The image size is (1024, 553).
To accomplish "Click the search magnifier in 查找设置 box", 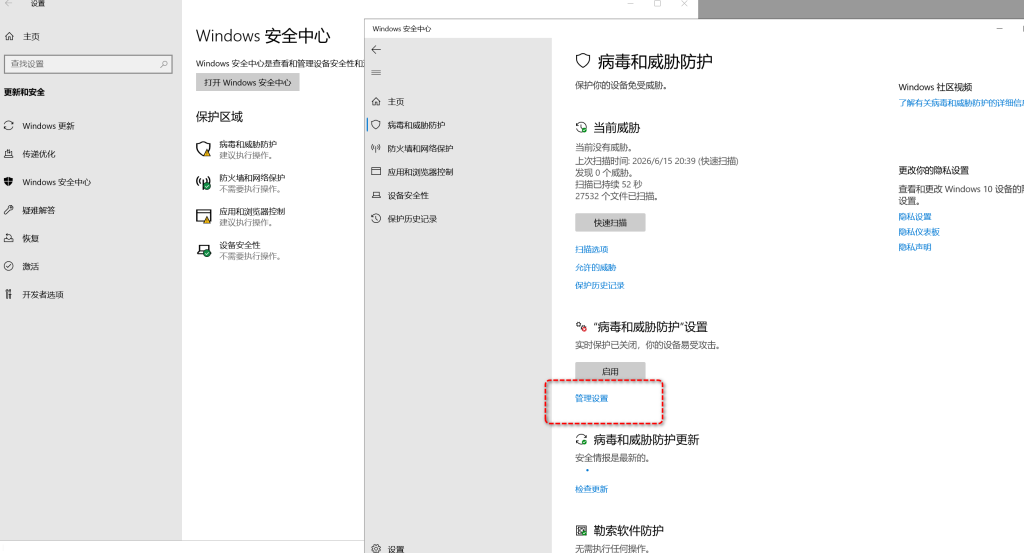I will [x=164, y=64].
